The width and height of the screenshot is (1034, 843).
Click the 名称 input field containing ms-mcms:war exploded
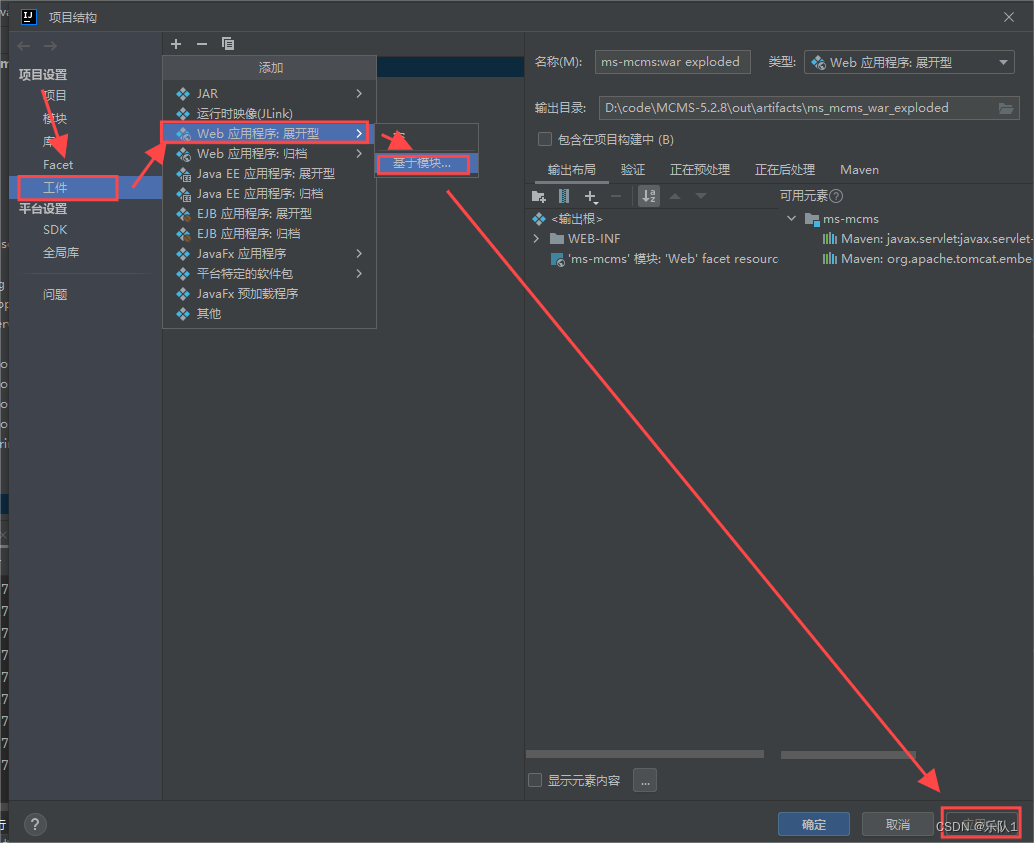point(672,62)
